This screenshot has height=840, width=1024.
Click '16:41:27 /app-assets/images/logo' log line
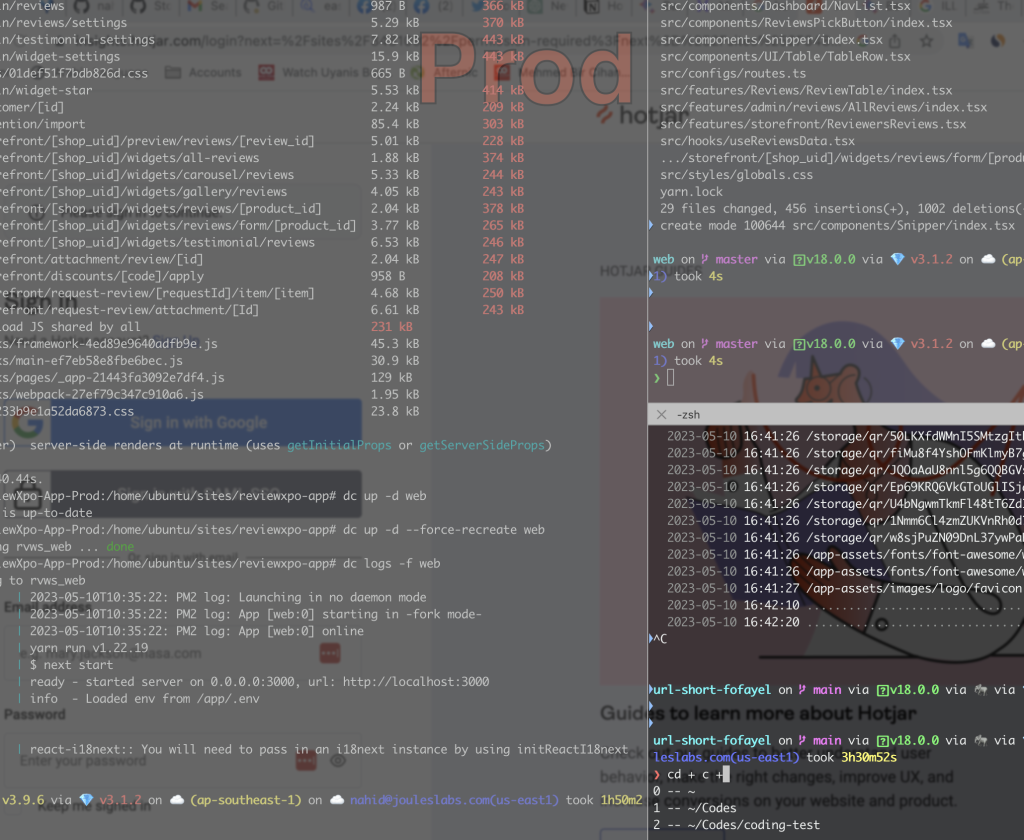[845, 589]
